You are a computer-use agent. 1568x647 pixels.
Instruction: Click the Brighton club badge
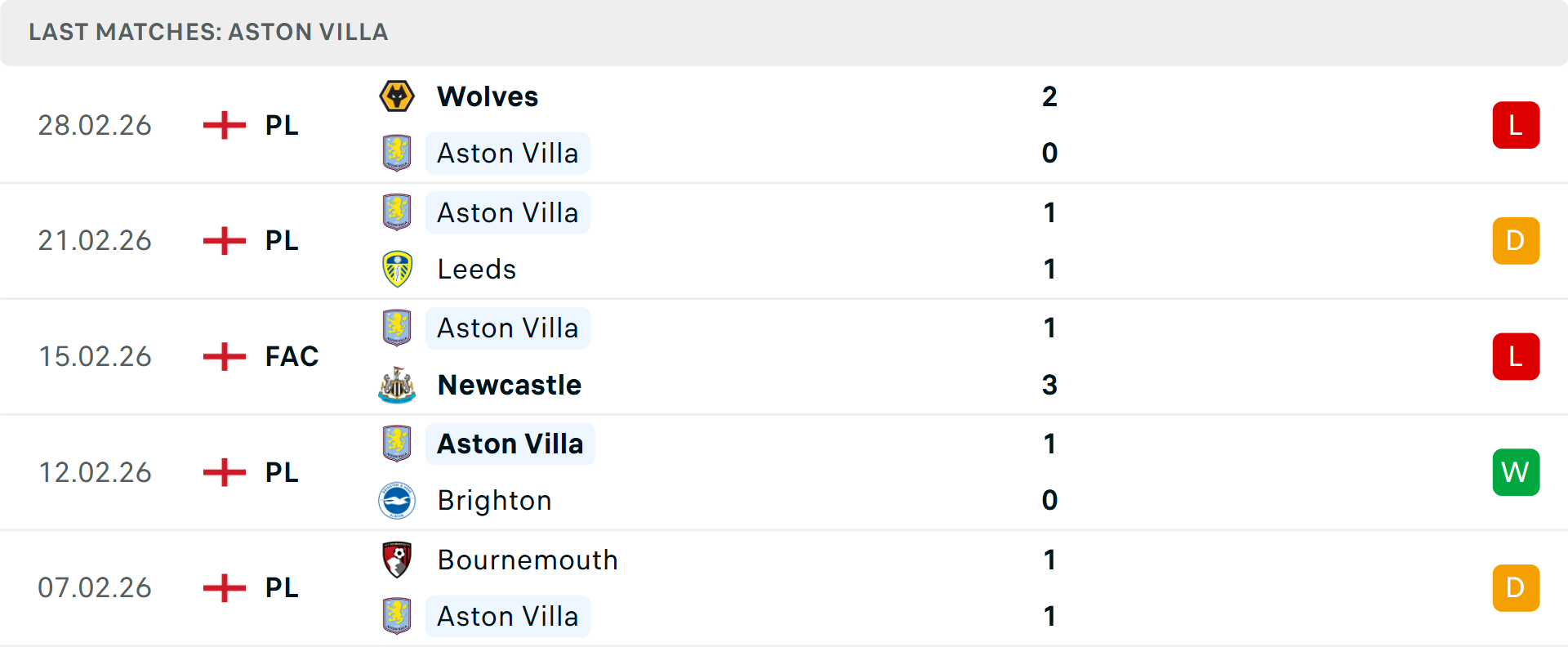tap(397, 501)
